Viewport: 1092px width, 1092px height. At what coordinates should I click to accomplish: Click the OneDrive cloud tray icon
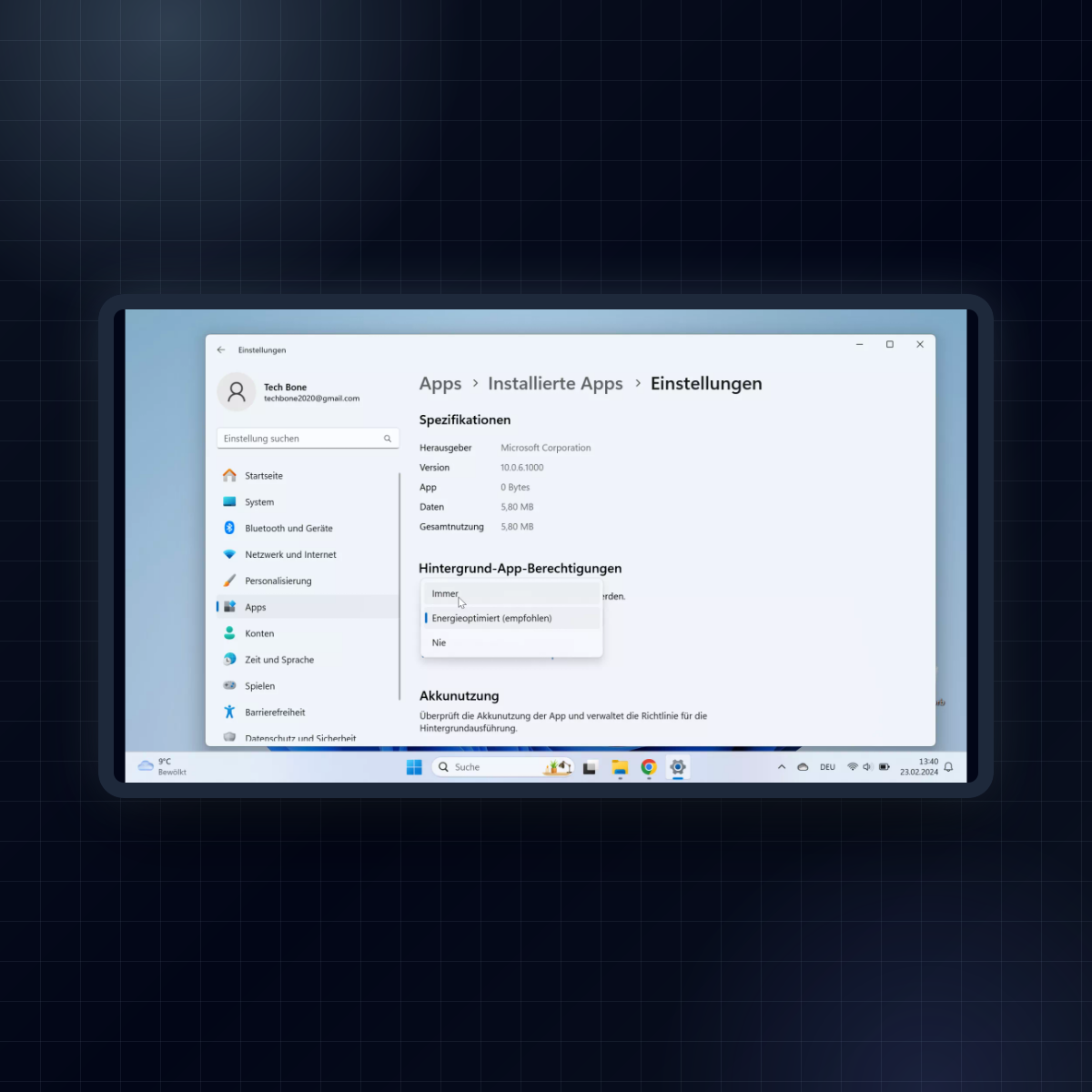(803, 767)
